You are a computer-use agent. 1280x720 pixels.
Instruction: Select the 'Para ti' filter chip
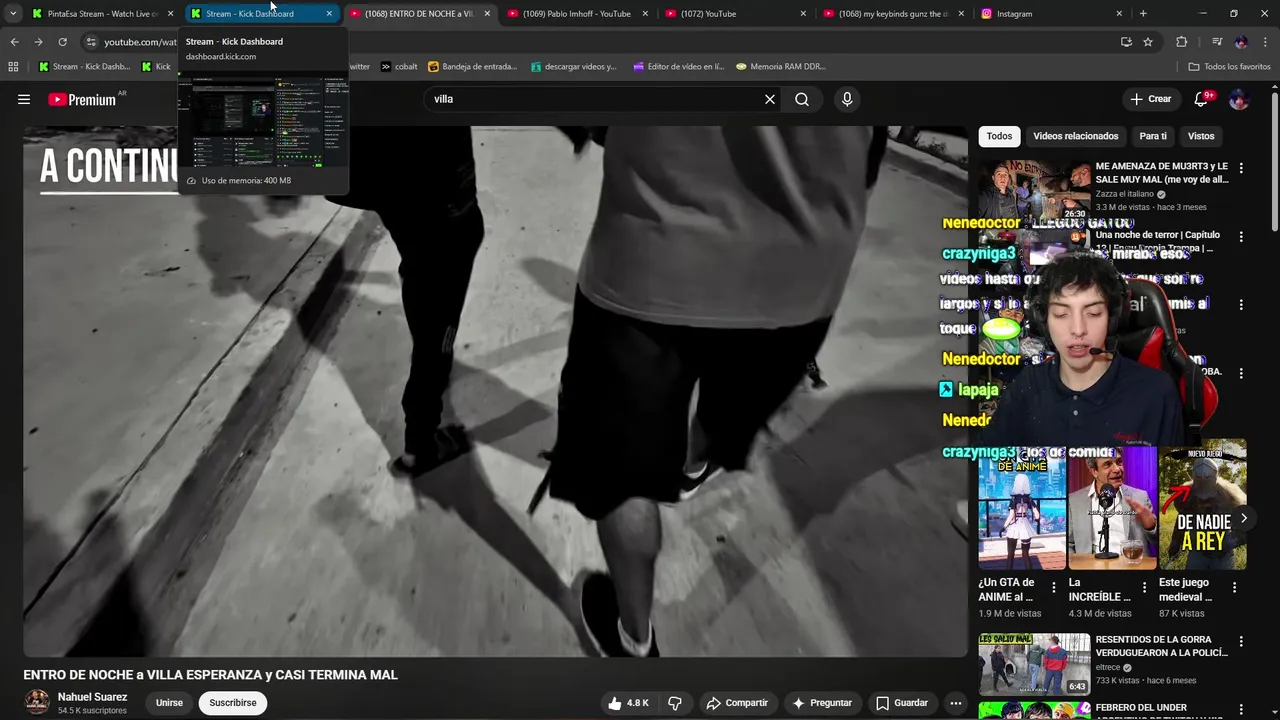[1153, 136]
